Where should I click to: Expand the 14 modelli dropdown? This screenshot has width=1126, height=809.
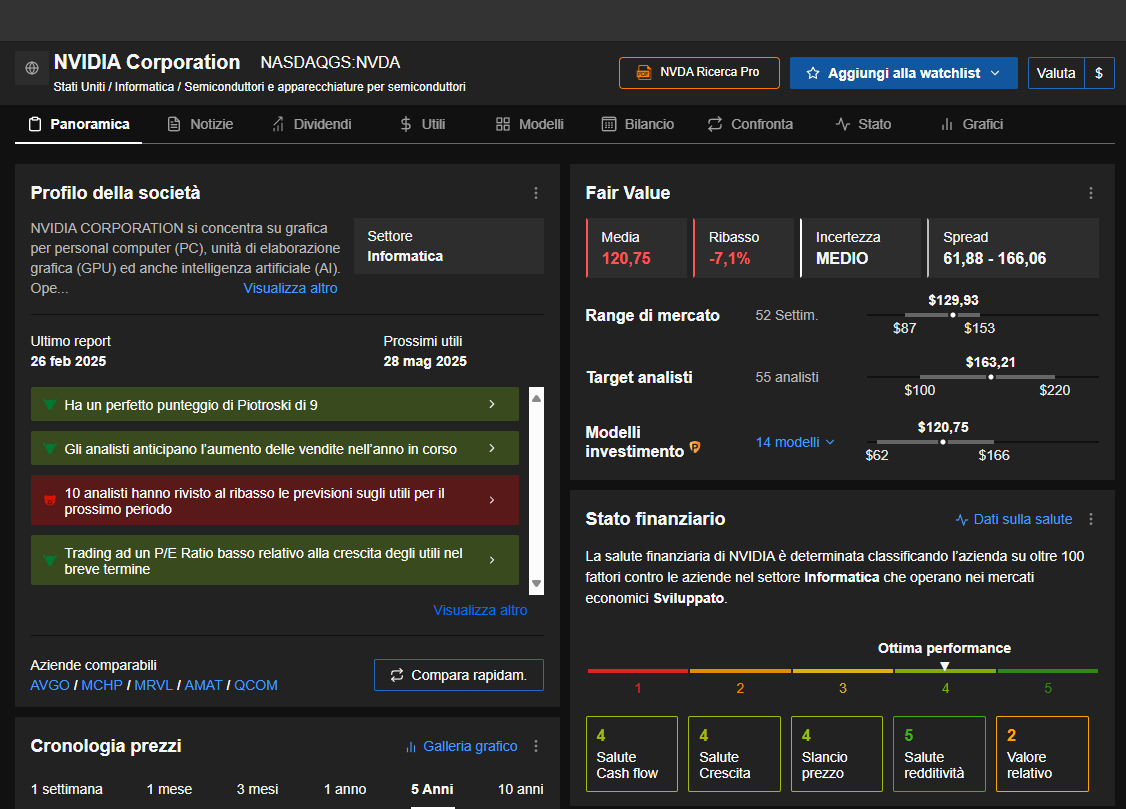pyautogui.click(x=795, y=442)
